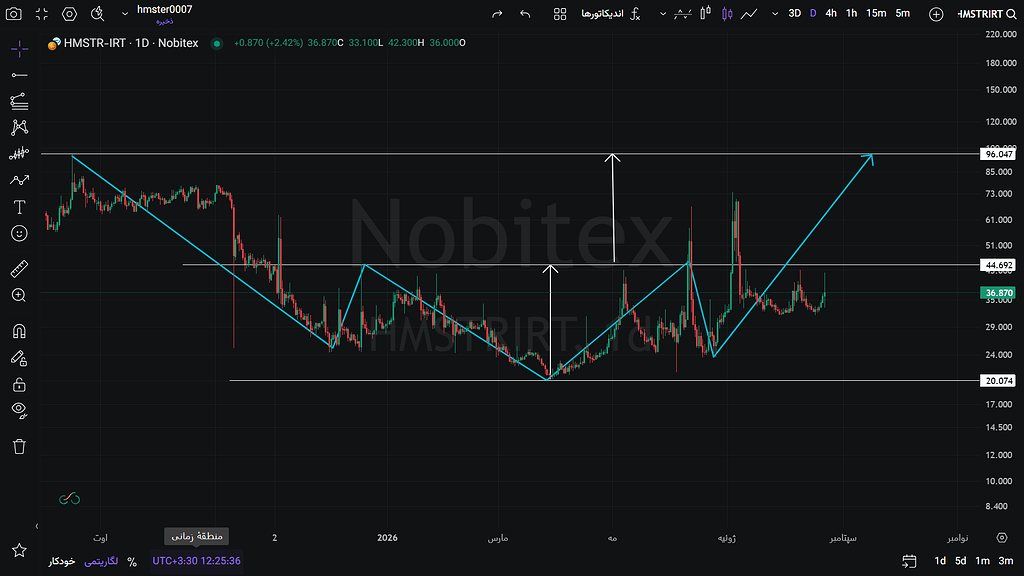Viewport: 1024px width, 576px height.
Task: Click the favorites star icon
Action: (x=20, y=551)
